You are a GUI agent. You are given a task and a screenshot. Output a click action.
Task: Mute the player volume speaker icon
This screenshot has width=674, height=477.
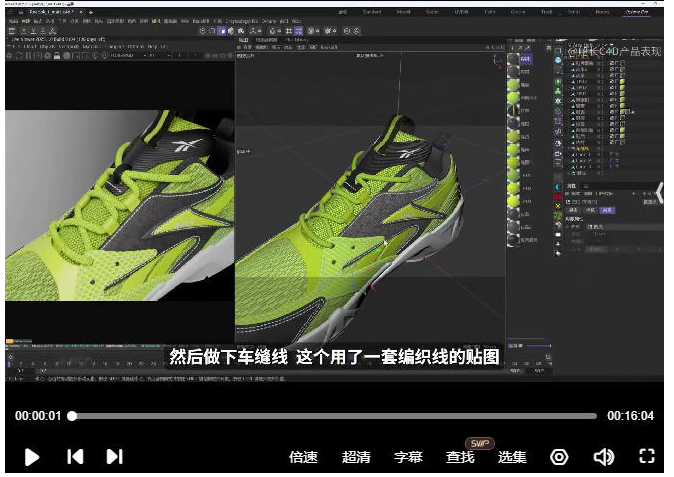click(x=604, y=457)
